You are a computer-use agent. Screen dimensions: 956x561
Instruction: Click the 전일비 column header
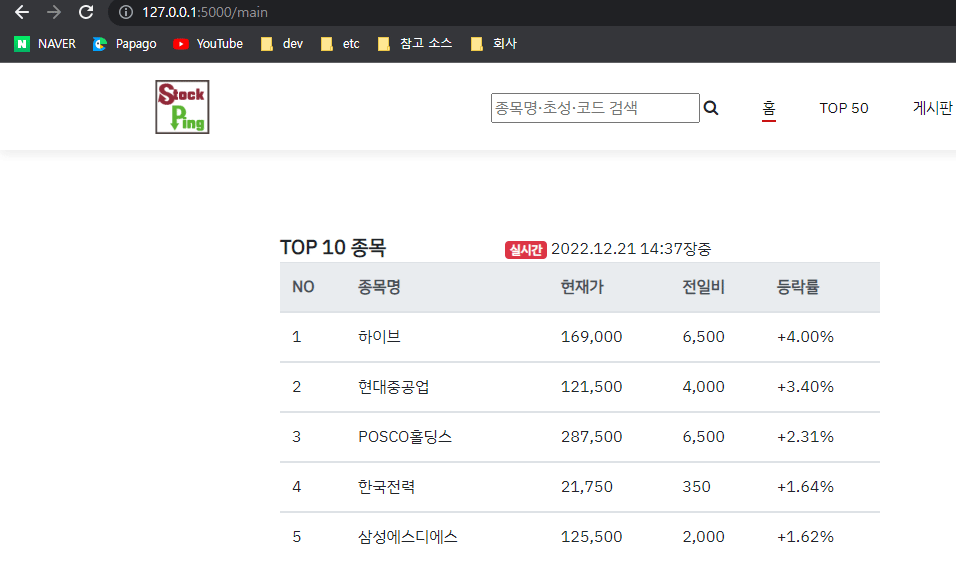coord(704,287)
